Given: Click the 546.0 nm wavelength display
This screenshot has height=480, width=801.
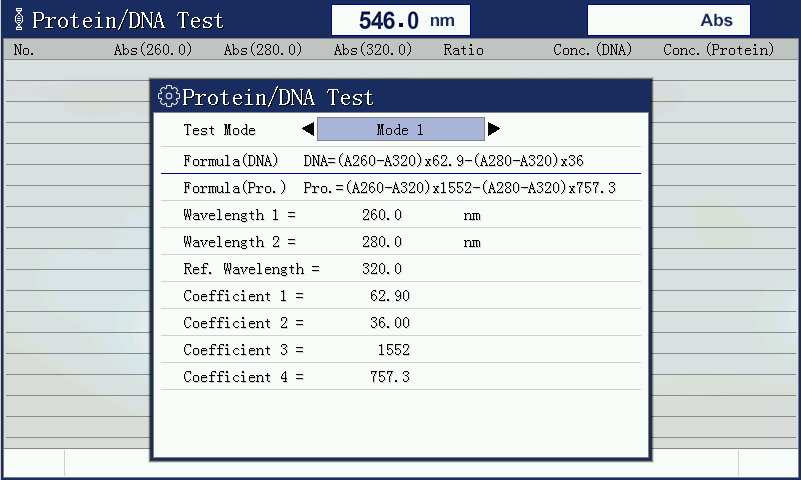Looking at the screenshot, I should (400, 20).
